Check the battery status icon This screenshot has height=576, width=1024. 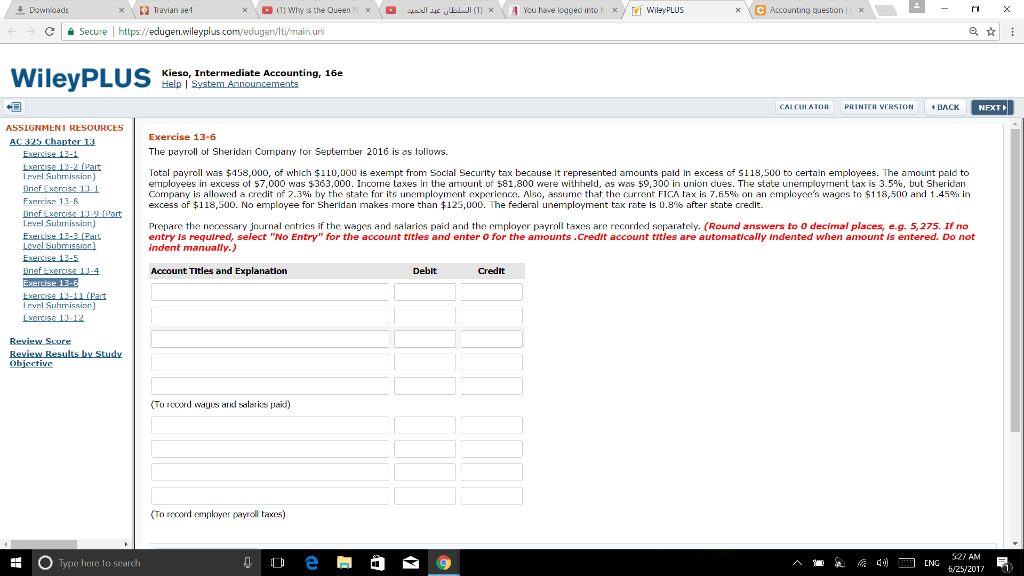coord(818,563)
